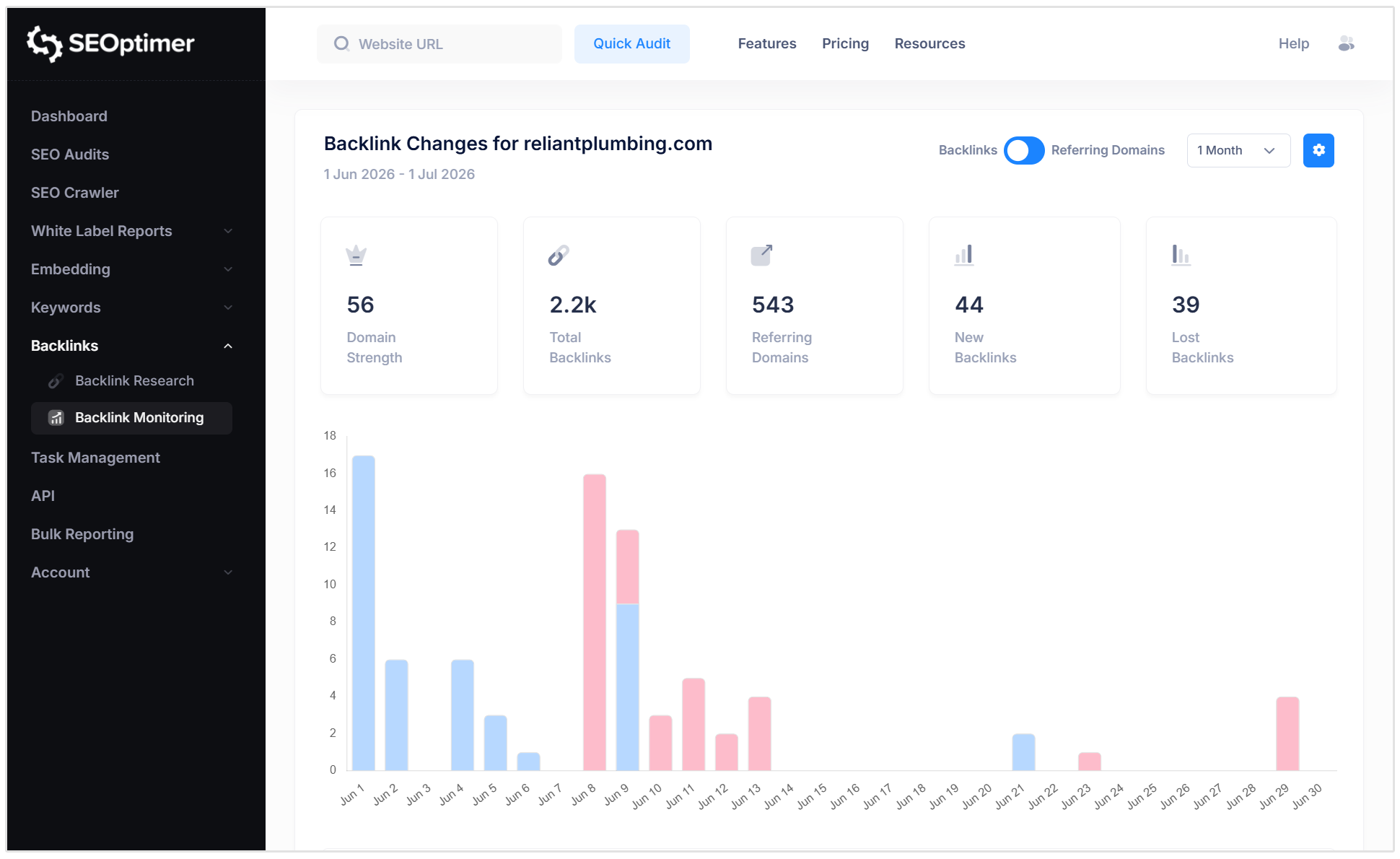Click the date range '1 Jun 2026 - 1 Jul 2026'

399,174
